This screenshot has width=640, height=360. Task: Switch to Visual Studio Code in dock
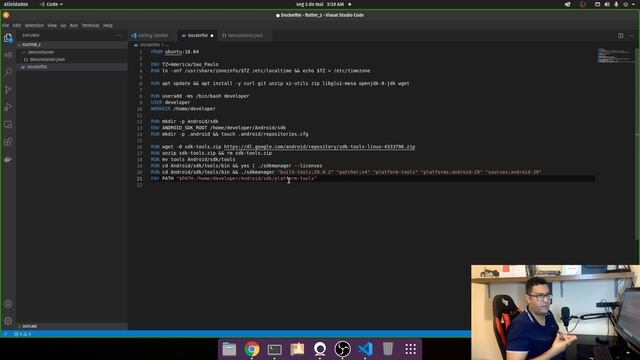point(365,349)
